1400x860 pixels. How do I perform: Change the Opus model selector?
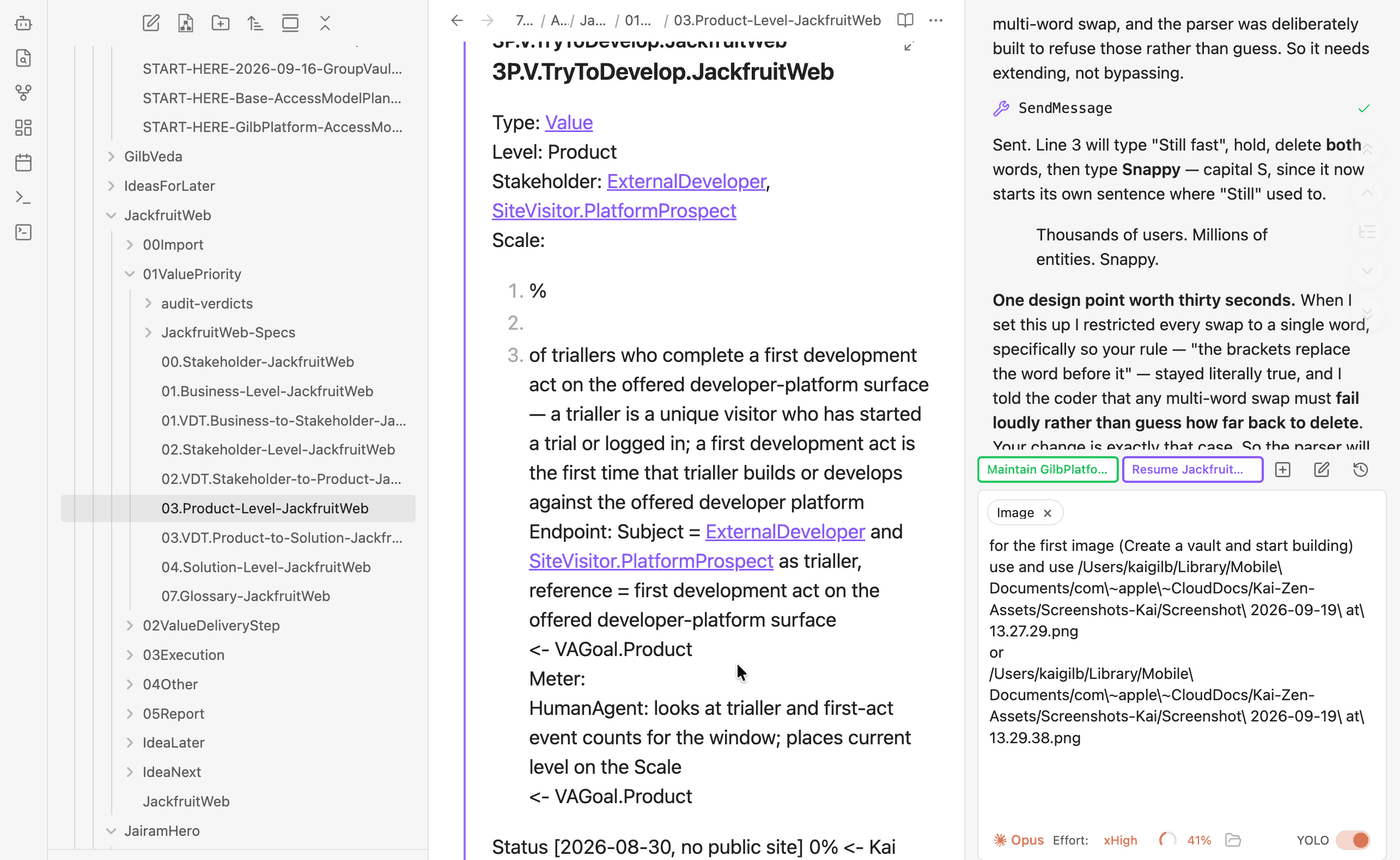click(1018, 840)
